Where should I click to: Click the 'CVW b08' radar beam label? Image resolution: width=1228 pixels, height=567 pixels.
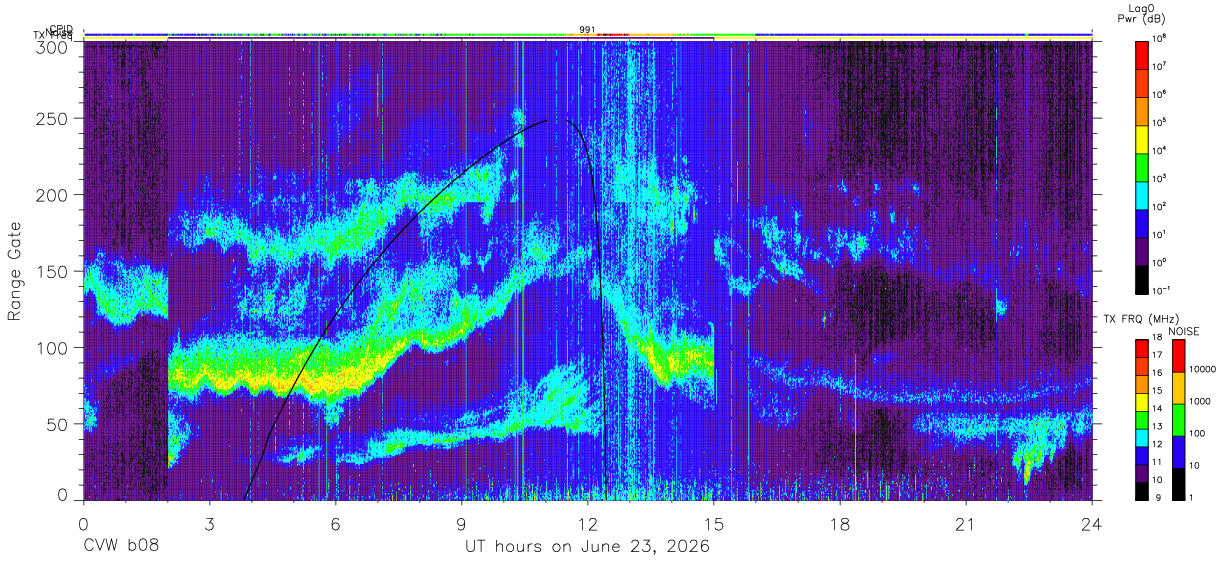pyautogui.click(x=121, y=547)
